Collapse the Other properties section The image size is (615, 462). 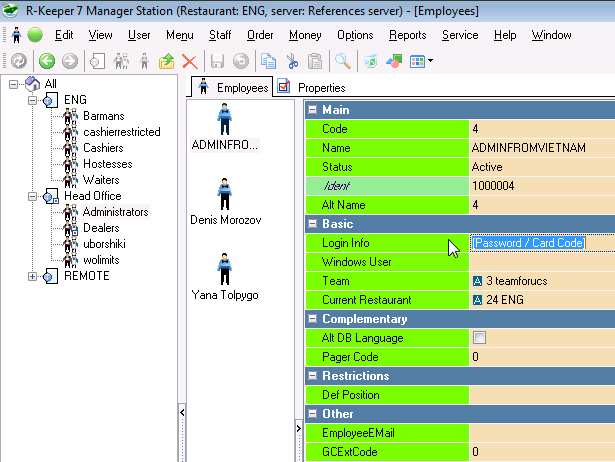(x=313, y=414)
